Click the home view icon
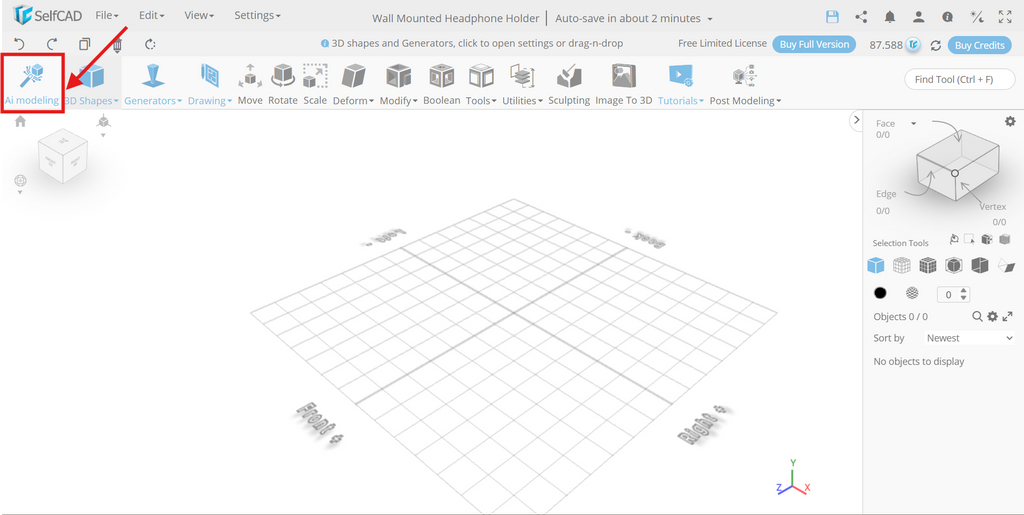This screenshot has height=515, width=1024. pos(20,121)
